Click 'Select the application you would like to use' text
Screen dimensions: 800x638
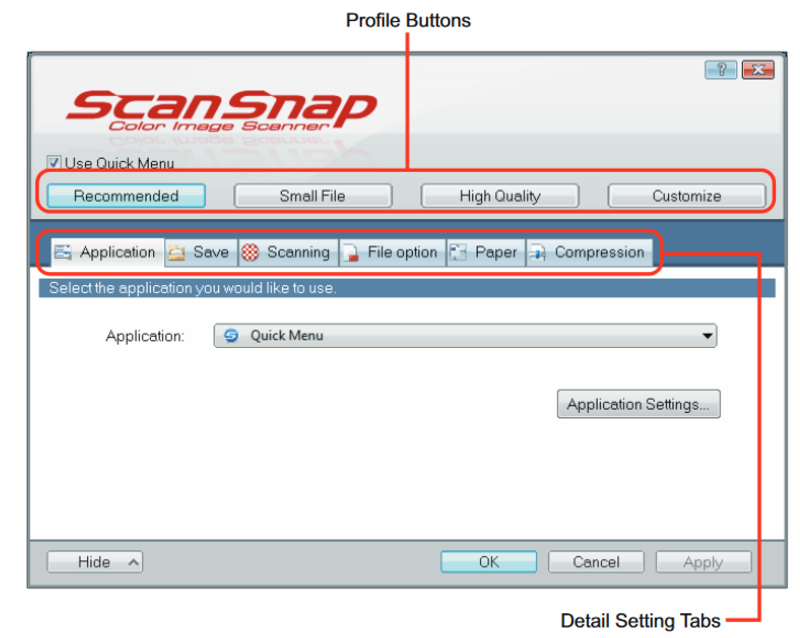click(x=192, y=288)
